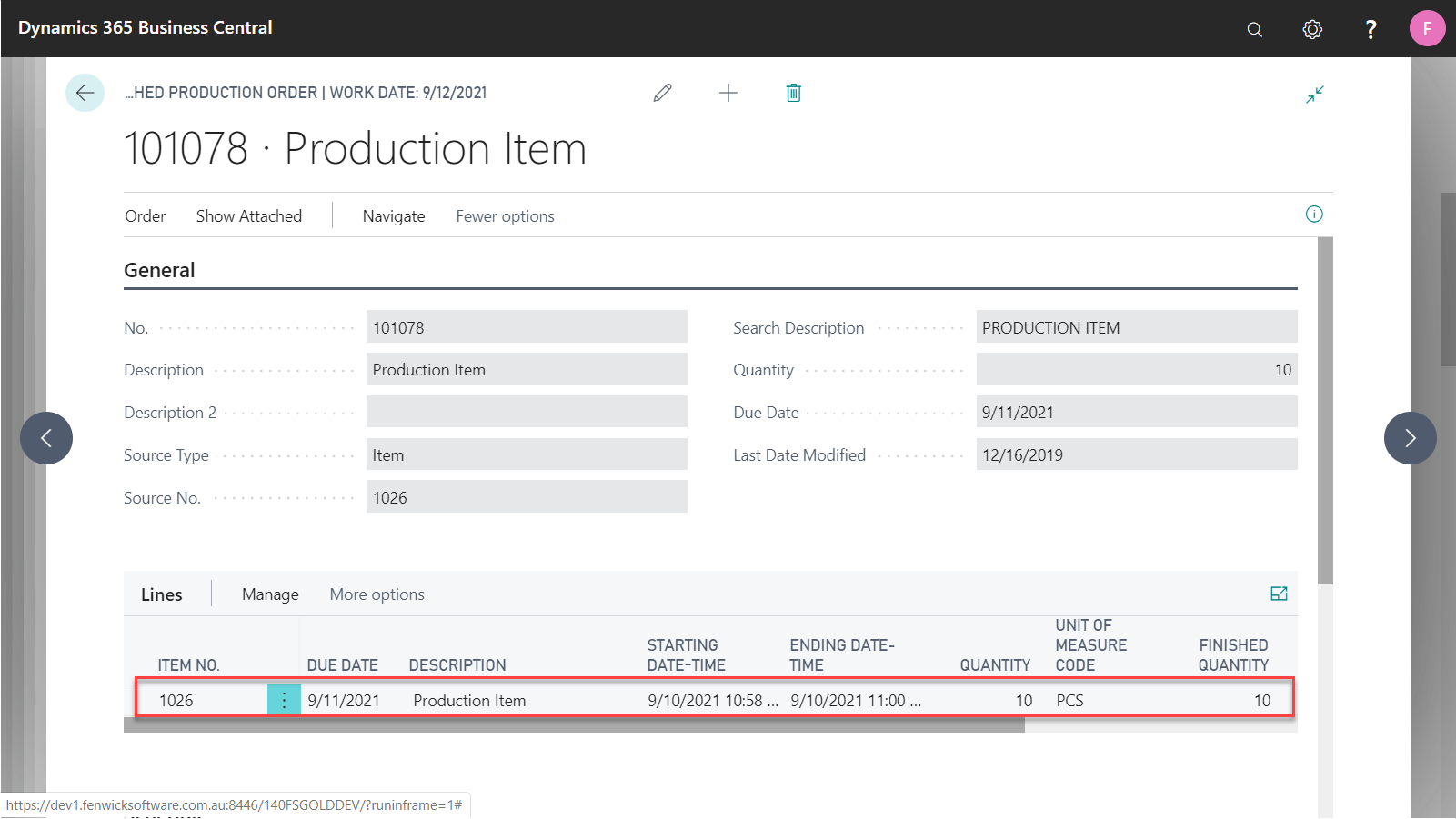Sort by STARTING DATE-TIME column header

click(687, 655)
